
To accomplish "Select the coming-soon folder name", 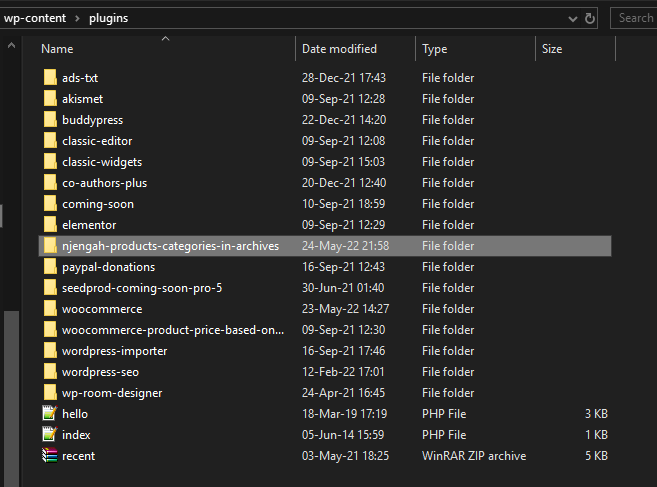I will coord(98,204).
